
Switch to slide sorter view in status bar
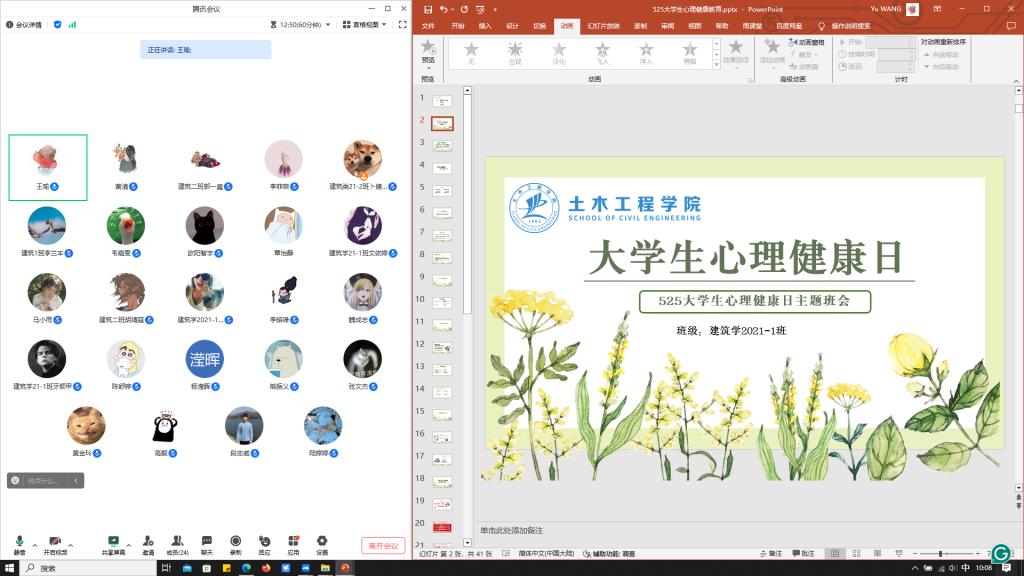tap(857, 553)
